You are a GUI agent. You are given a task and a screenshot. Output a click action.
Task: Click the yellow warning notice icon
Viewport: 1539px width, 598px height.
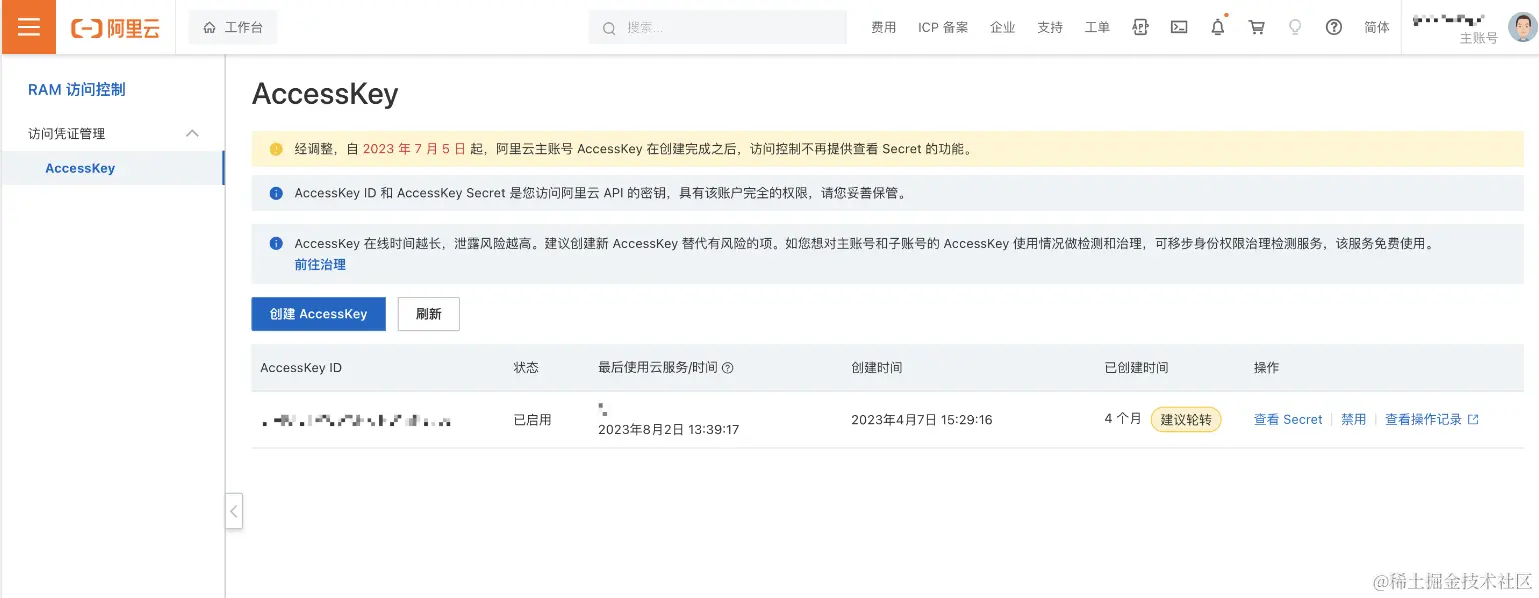[x=276, y=149]
